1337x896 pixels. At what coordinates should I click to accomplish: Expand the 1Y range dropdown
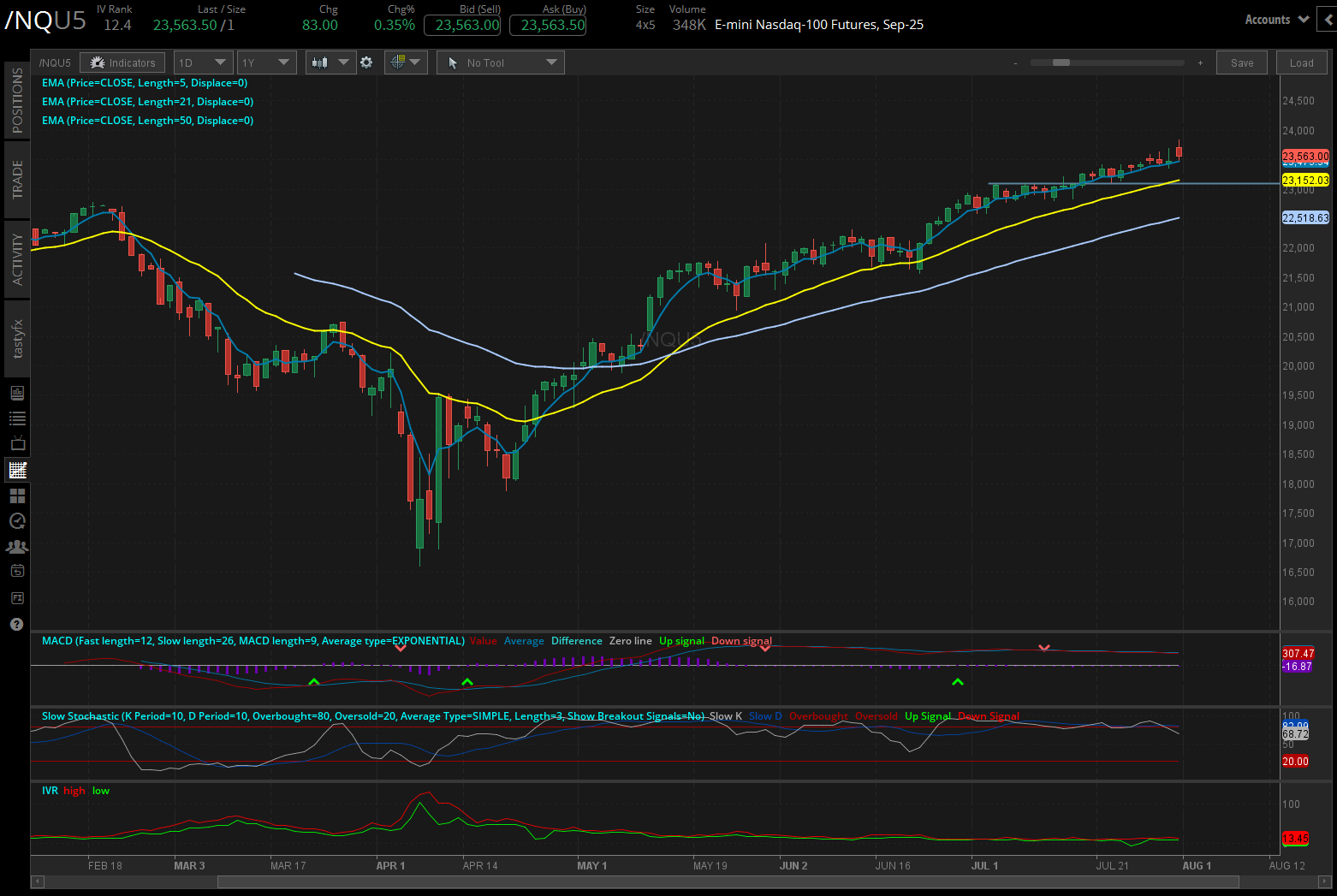tap(266, 62)
